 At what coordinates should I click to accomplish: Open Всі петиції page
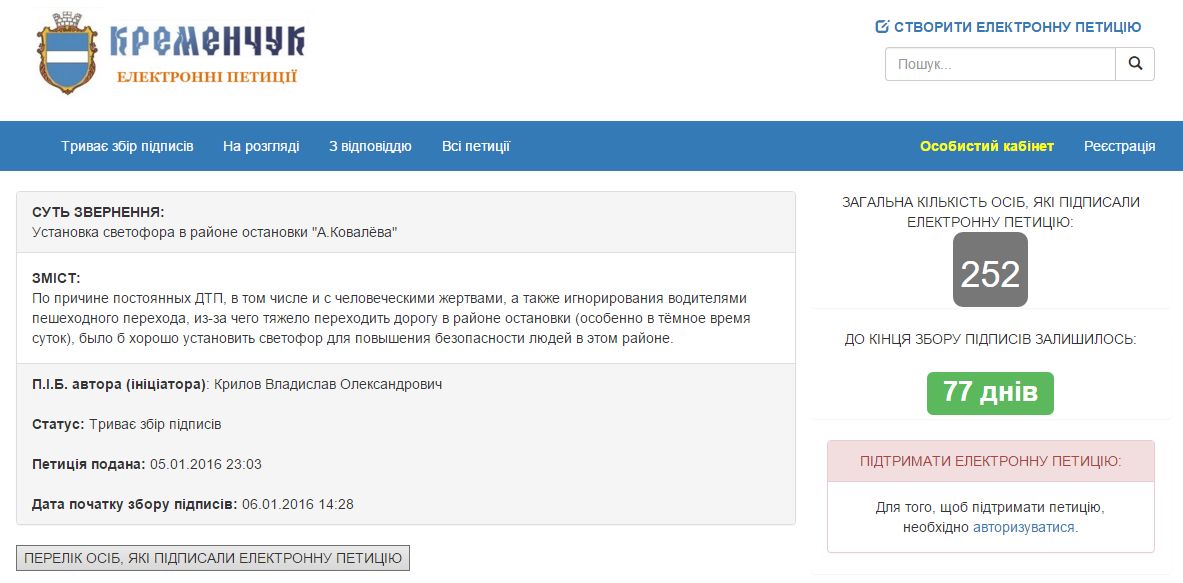476,146
